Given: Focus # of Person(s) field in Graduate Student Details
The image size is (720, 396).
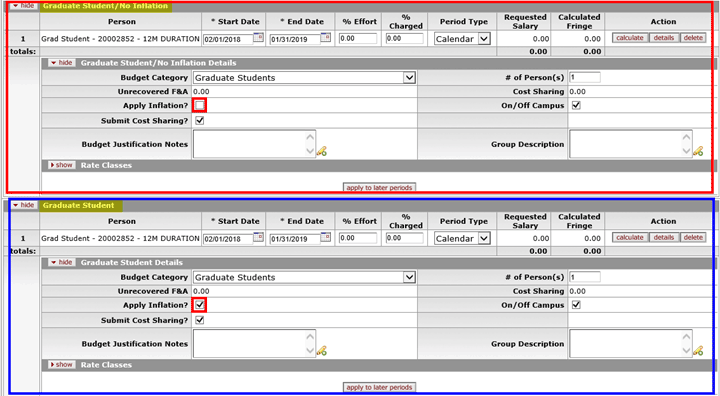Looking at the screenshot, I should coord(585,277).
